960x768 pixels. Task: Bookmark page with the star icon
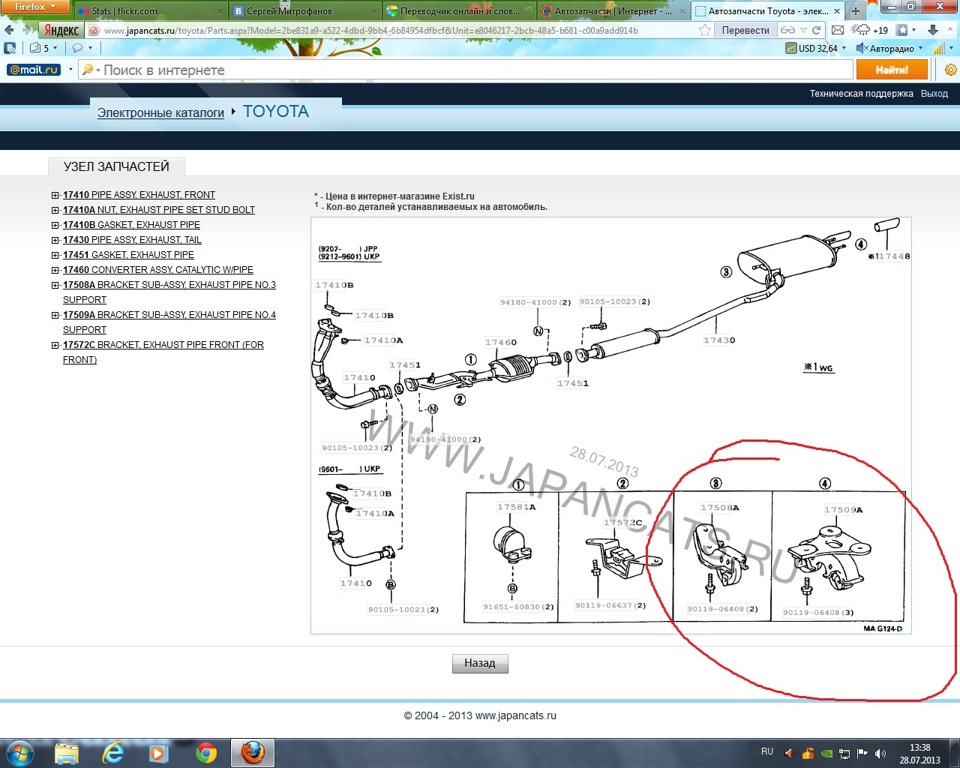[705, 30]
